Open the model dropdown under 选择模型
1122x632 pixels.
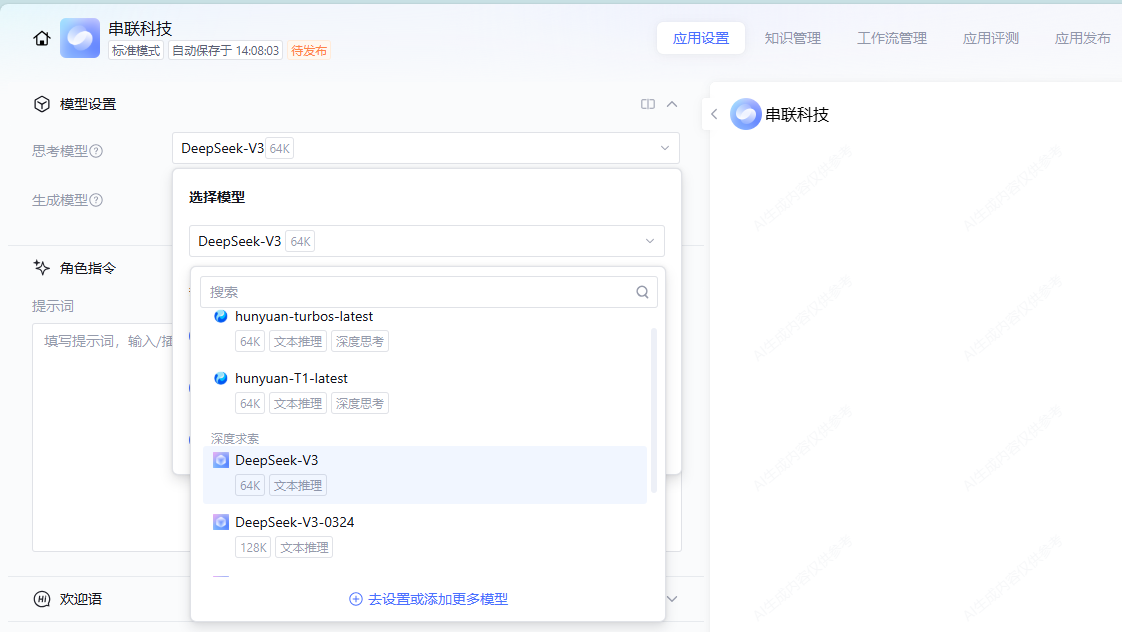(x=426, y=241)
